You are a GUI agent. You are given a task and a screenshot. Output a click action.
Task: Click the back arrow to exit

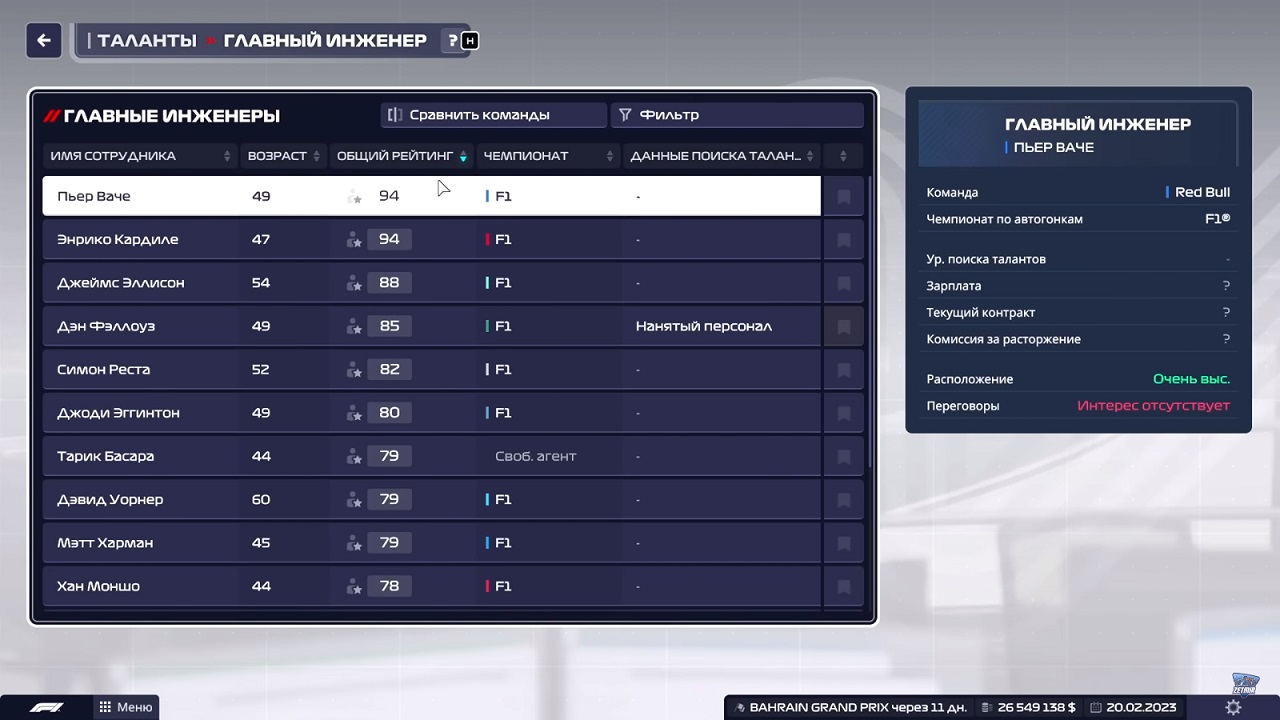click(x=43, y=40)
